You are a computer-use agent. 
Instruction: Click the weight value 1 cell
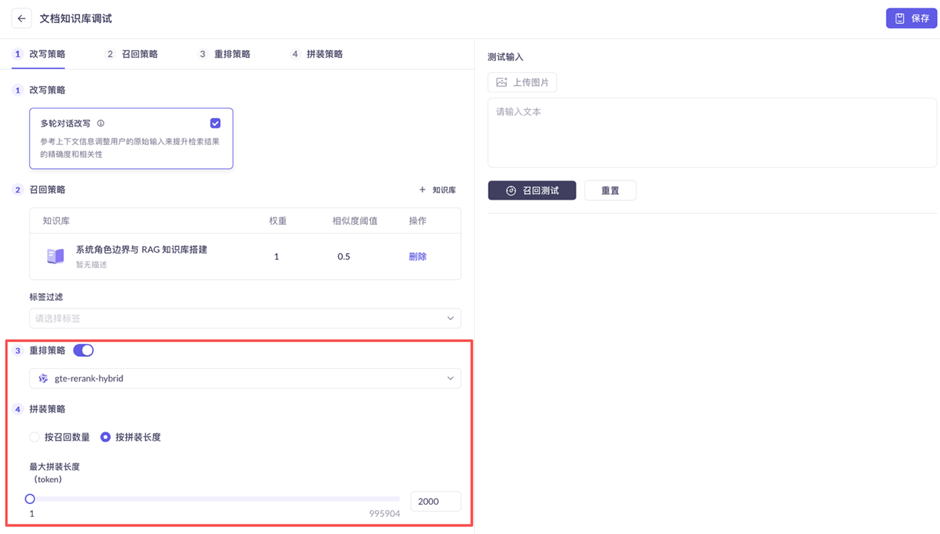[276, 257]
